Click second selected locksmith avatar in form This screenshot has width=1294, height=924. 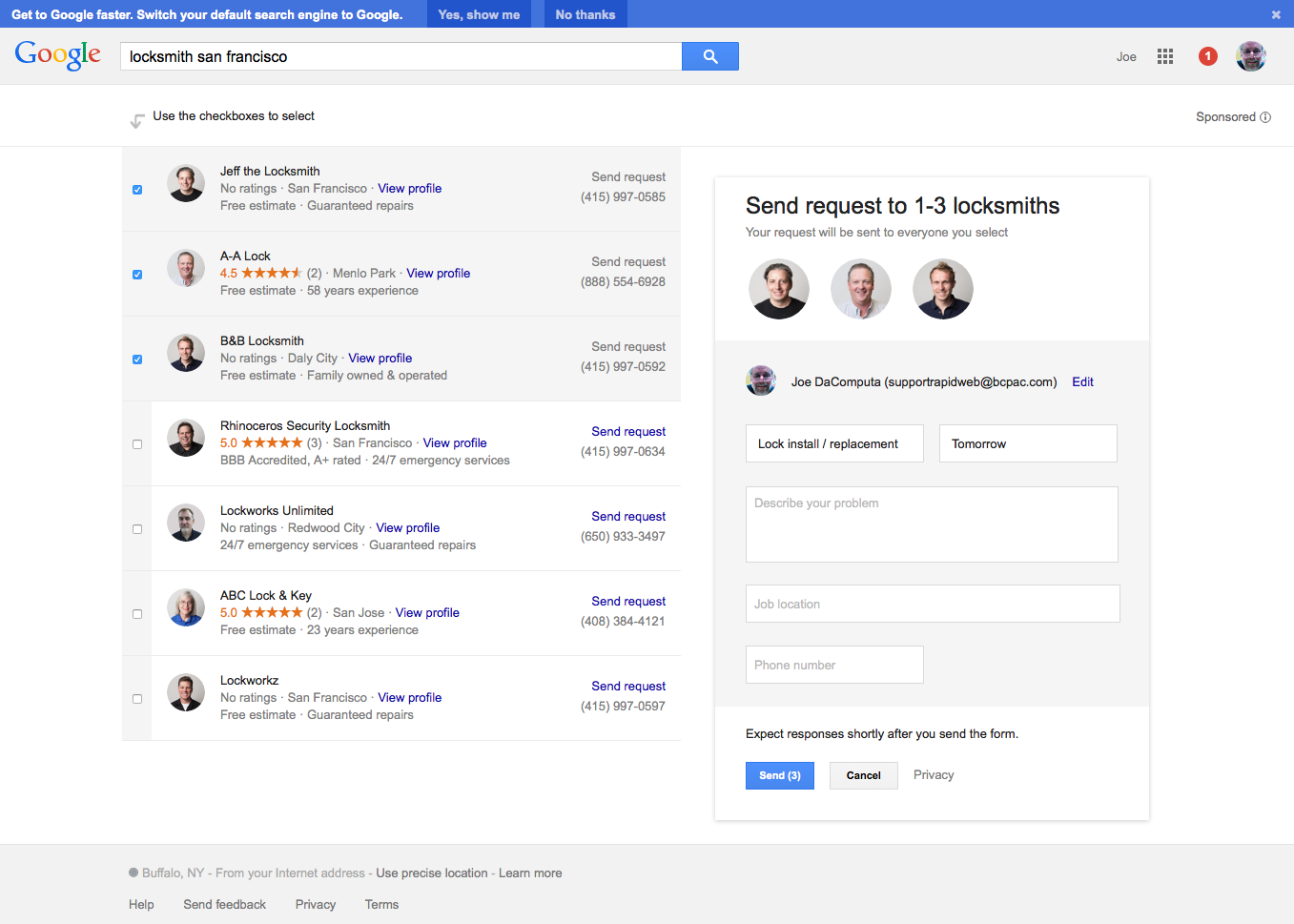point(861,289)
